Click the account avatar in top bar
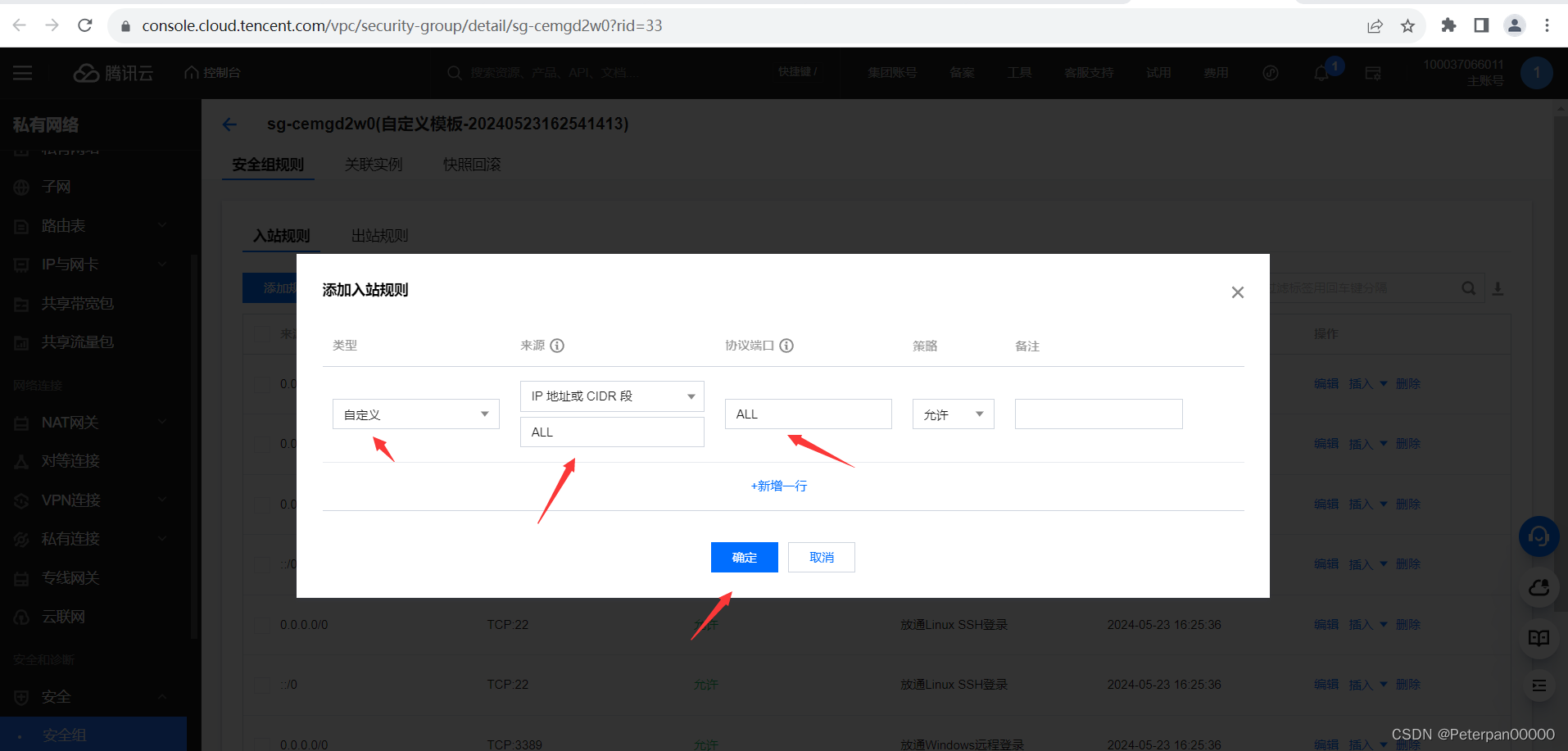 point(1536,73)
